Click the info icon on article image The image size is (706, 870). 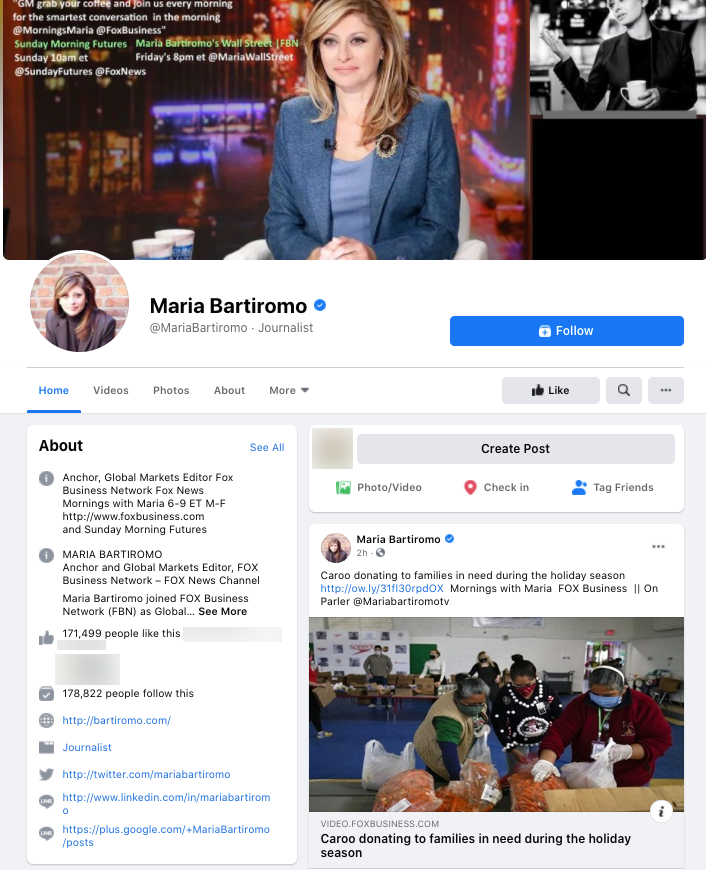(661, 812)
